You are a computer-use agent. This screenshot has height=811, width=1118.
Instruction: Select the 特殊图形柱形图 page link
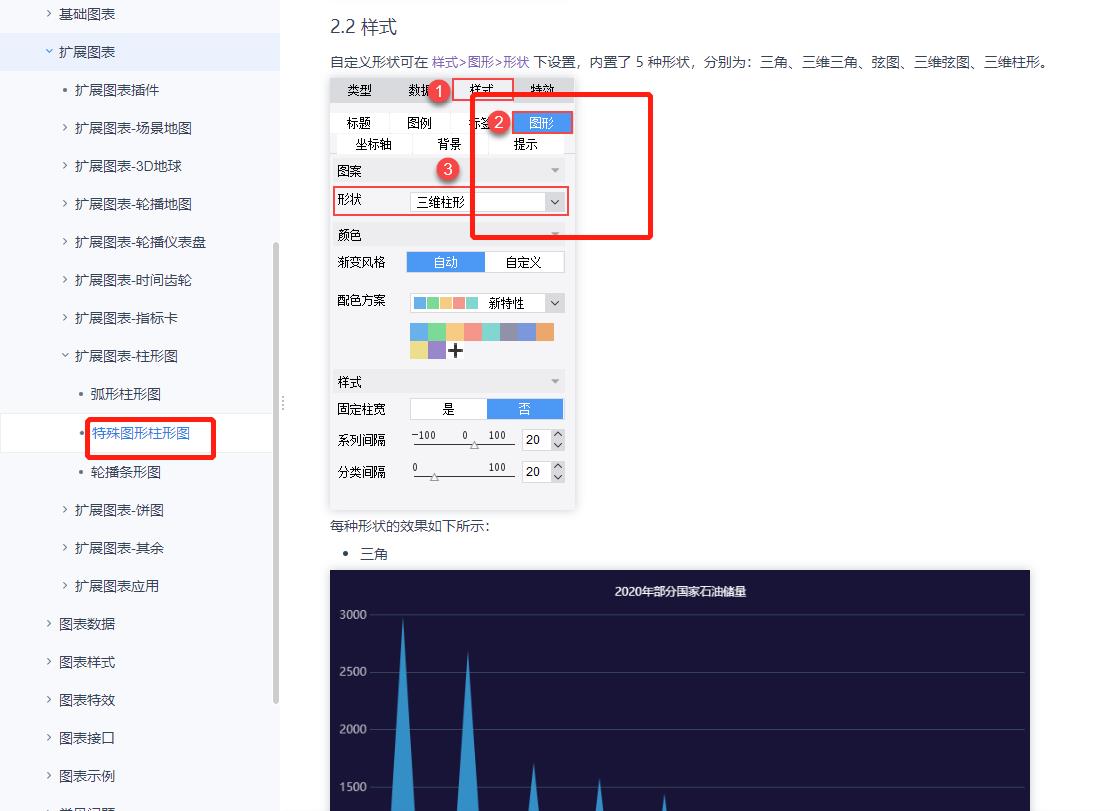tap(141, 433)
